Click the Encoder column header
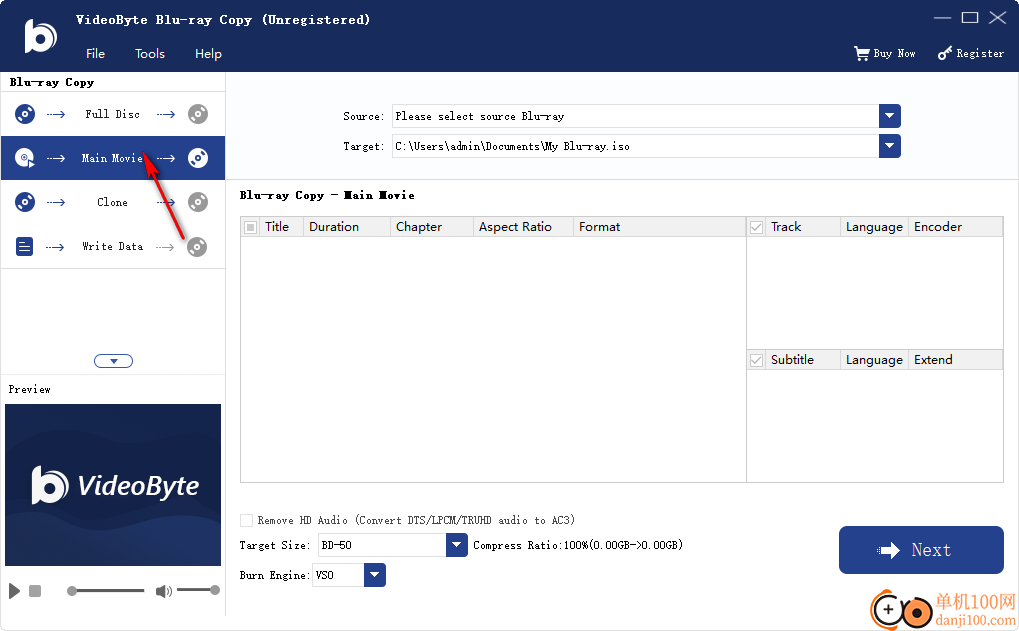 955,227
